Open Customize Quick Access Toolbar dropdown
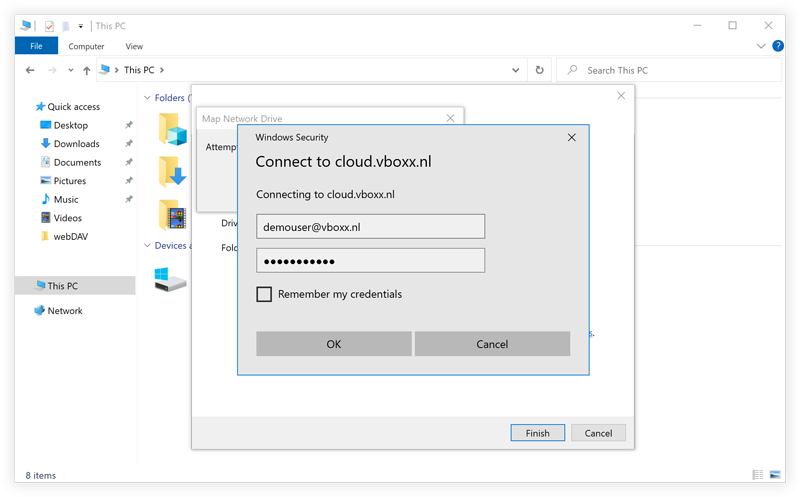This screenshot has width=800, height=497. pos(81,26)
